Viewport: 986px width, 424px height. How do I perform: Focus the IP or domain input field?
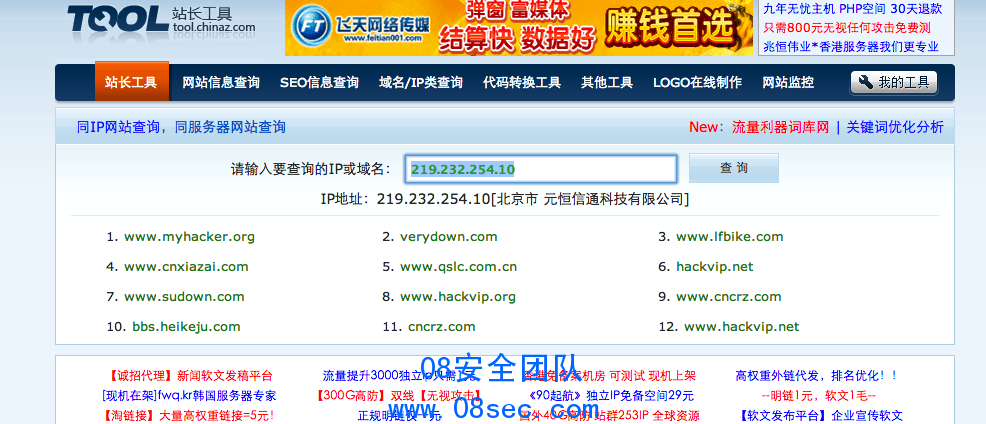point(541,169)
